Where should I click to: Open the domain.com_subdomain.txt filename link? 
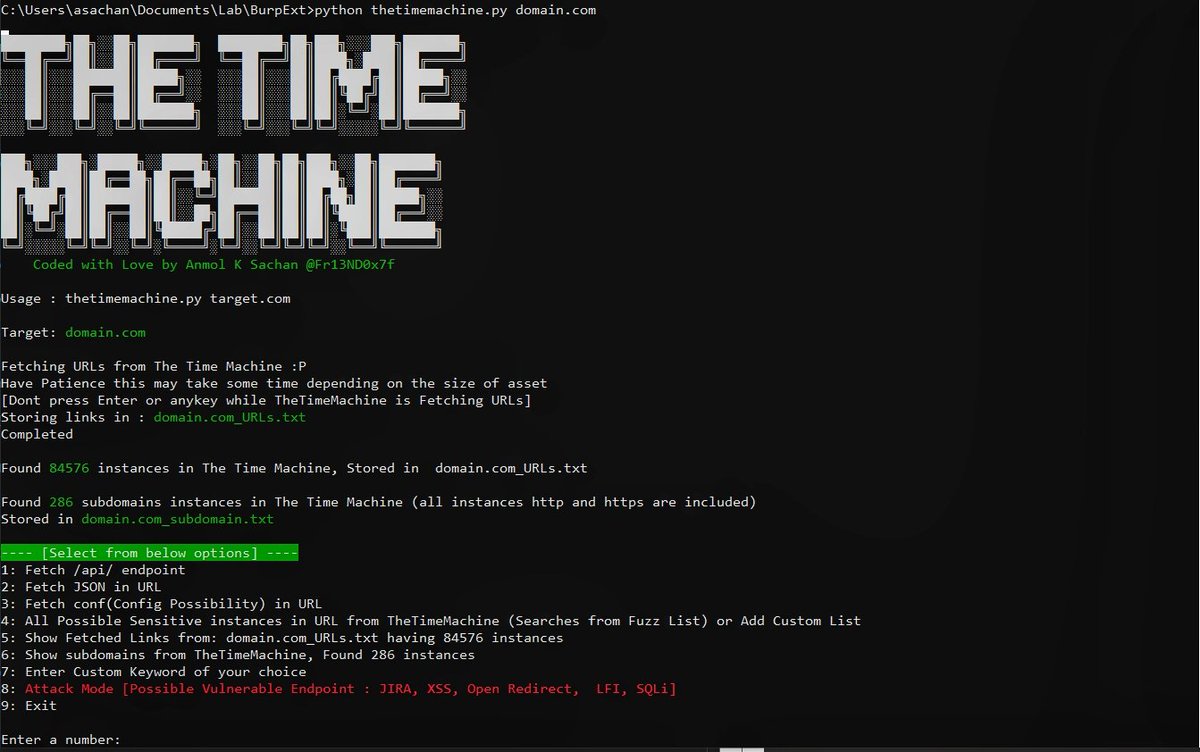[x=176, y=519]
